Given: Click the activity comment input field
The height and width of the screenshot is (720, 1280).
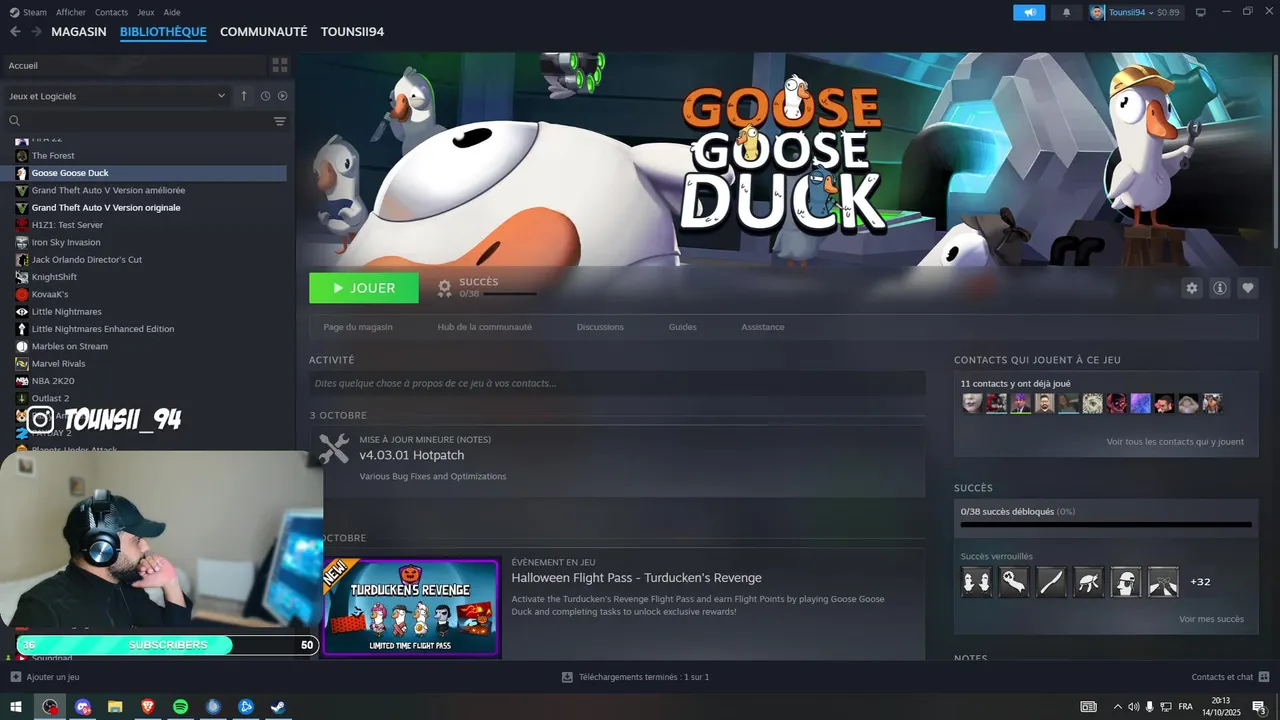Looking at the screenshot, I should pyautogui.click(x=617, y=383).
